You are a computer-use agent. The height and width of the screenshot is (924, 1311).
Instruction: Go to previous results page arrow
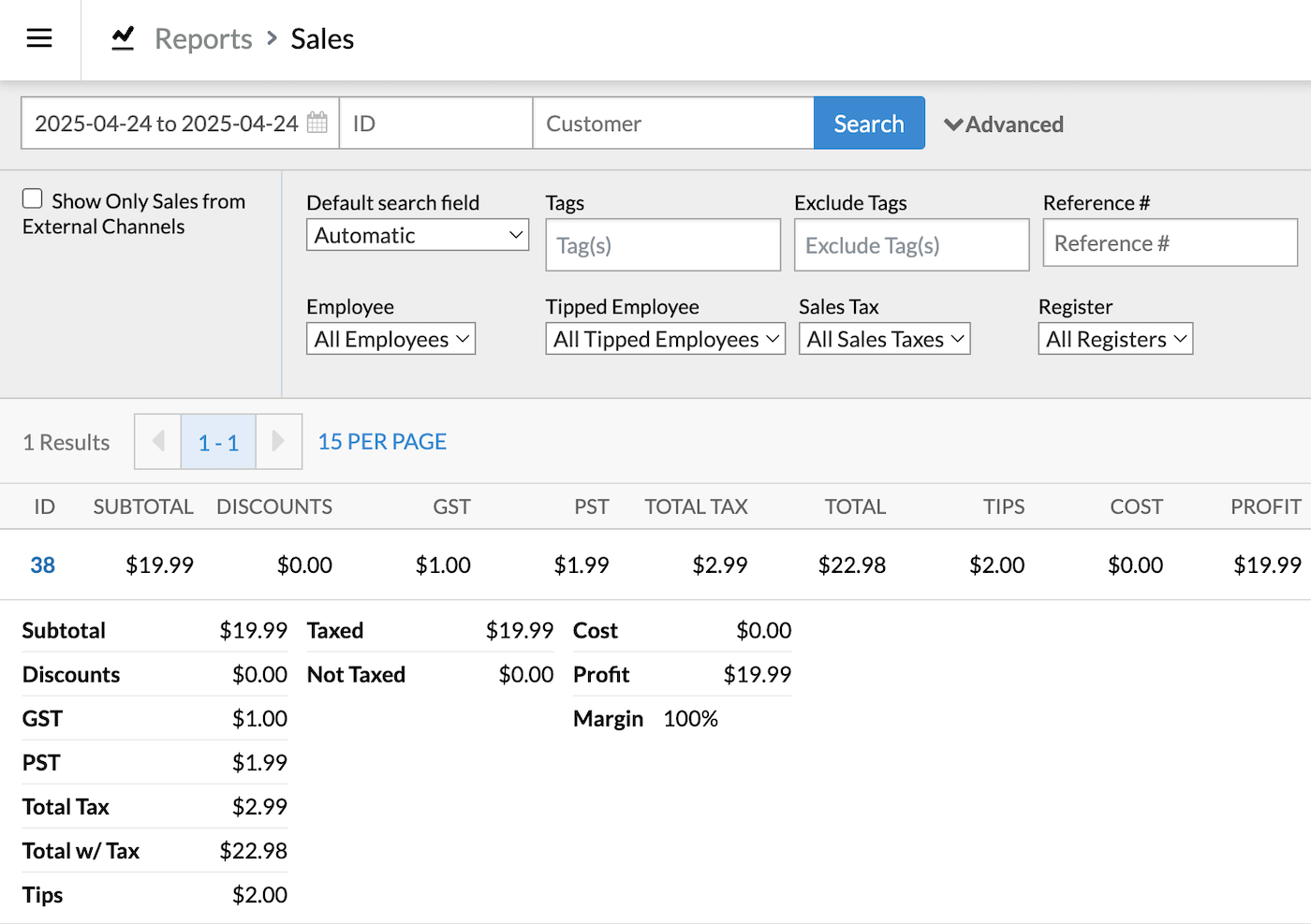pos(158,441)
